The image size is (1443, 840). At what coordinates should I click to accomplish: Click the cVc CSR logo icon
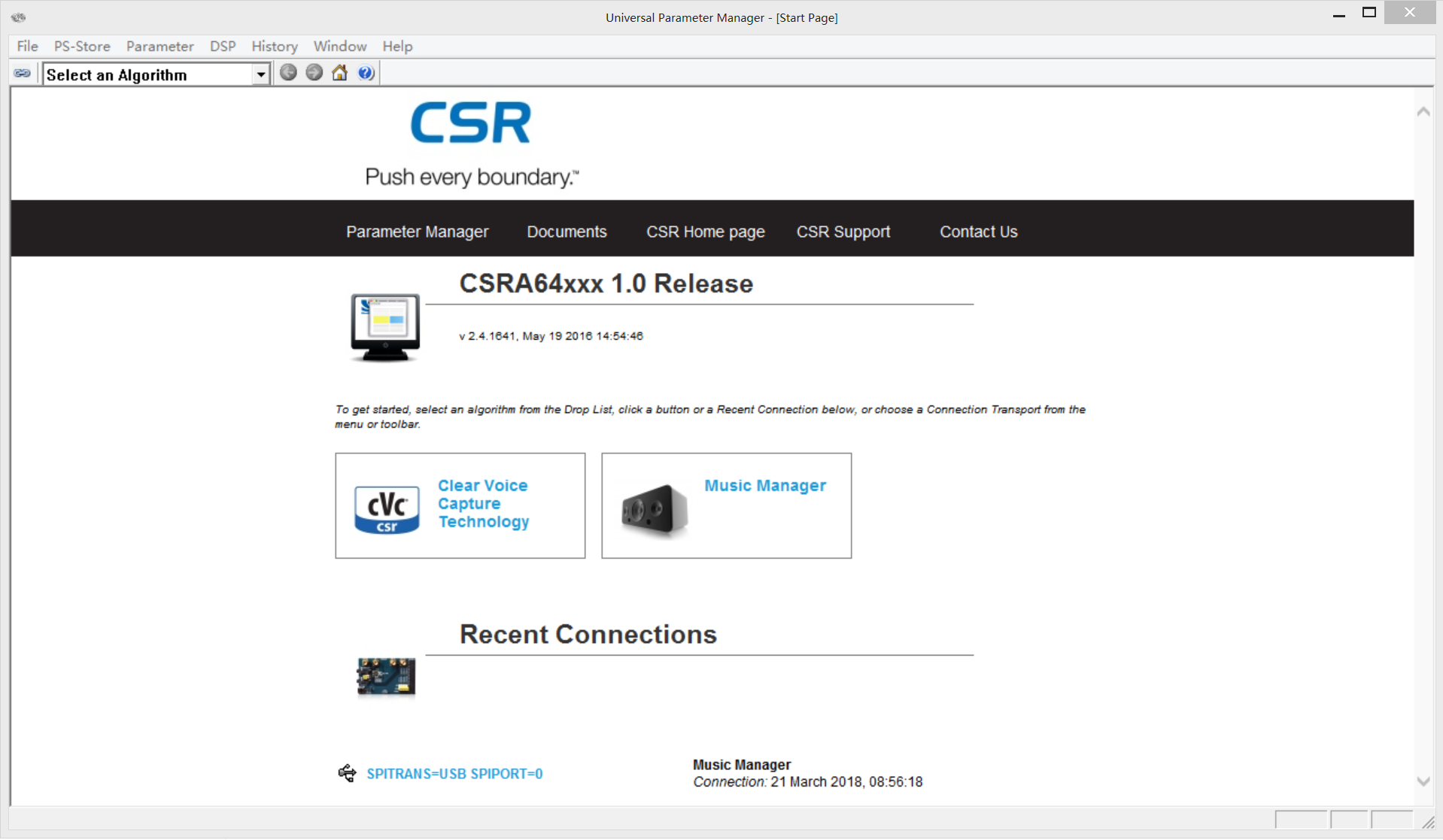coord(387,510)
